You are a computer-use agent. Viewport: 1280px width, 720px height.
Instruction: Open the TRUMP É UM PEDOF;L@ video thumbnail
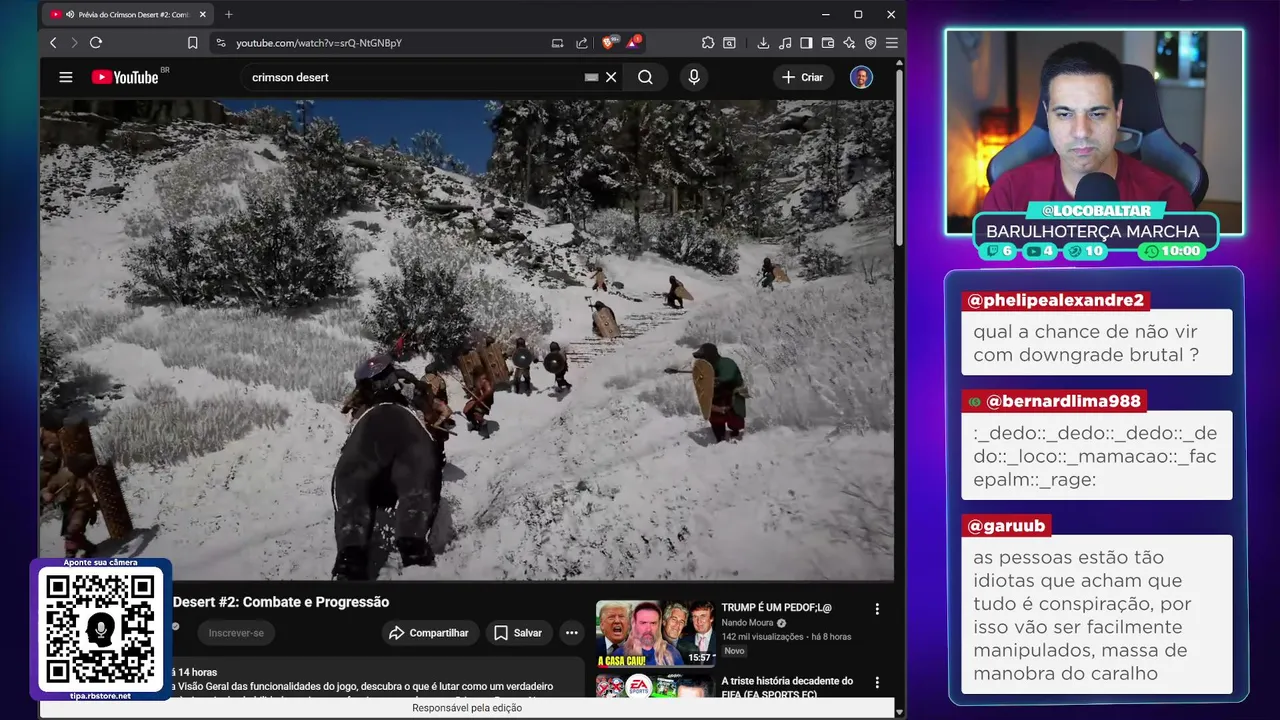(655, 633)
